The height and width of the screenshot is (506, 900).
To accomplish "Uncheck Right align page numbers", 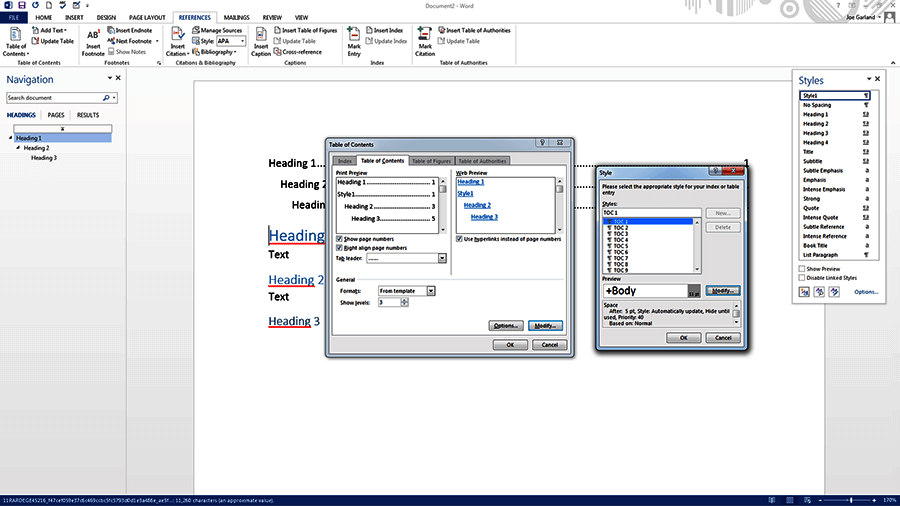I will point(339,248).
